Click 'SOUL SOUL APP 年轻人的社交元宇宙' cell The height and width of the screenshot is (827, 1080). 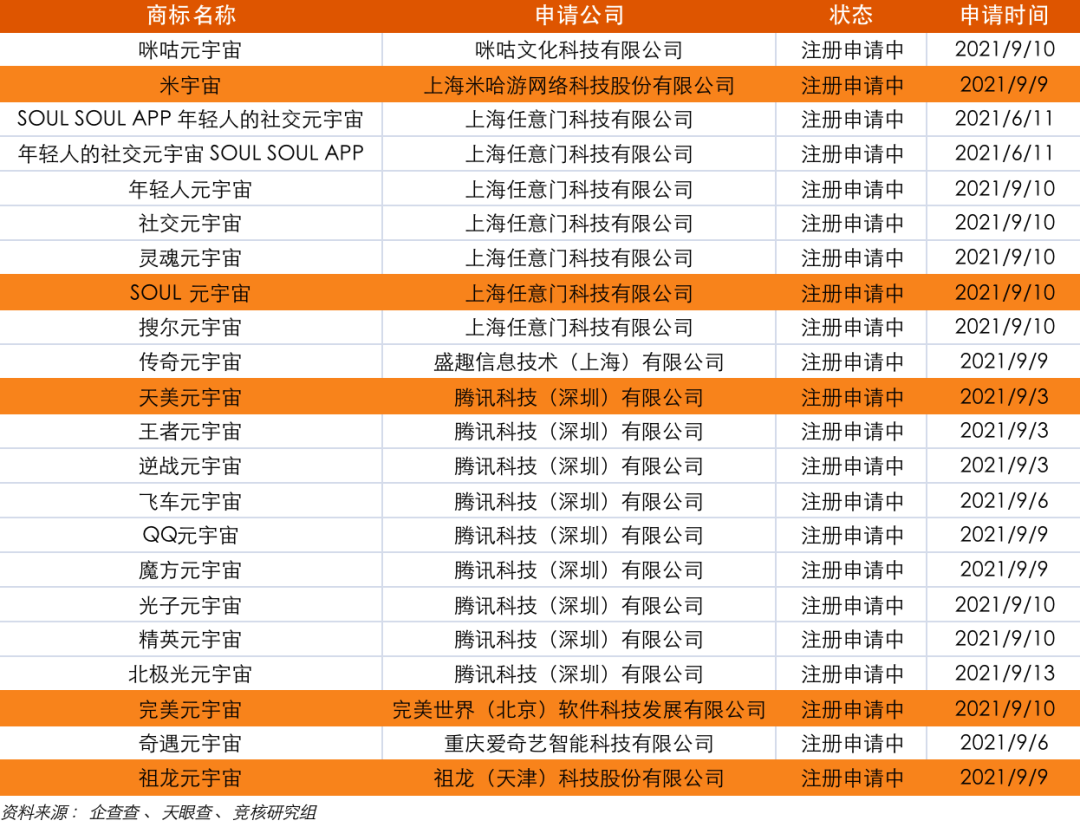190,119
